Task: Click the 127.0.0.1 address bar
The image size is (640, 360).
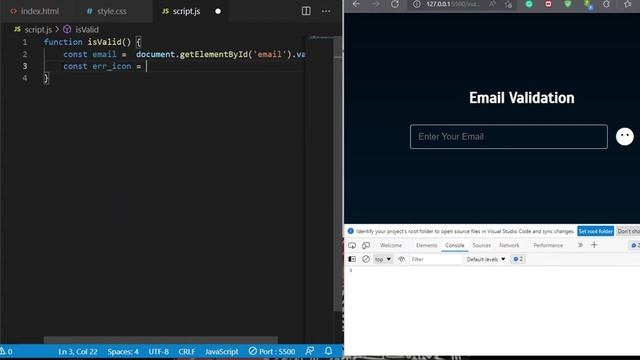Action: click(x=453, y=4)
